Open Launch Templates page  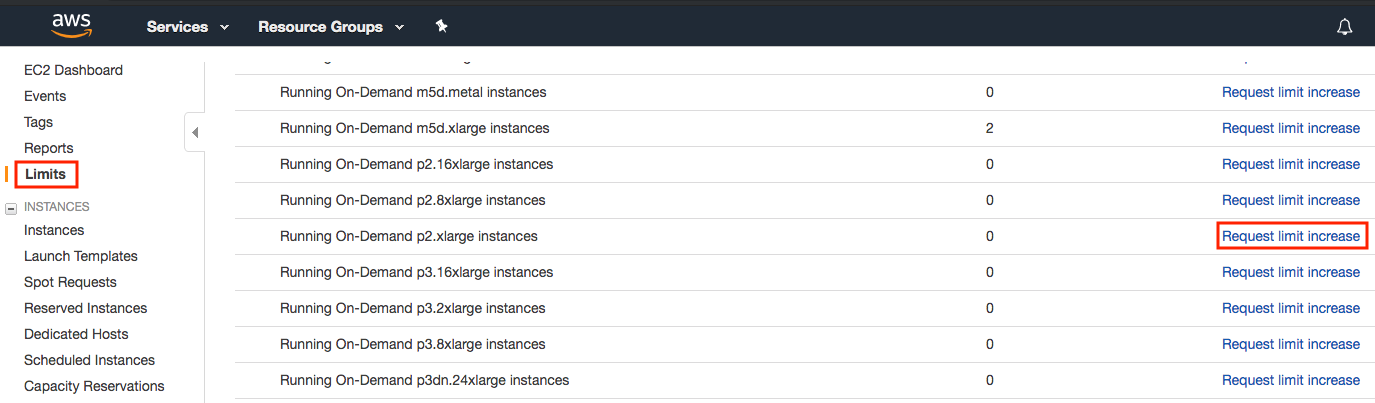tap(81, 256)
